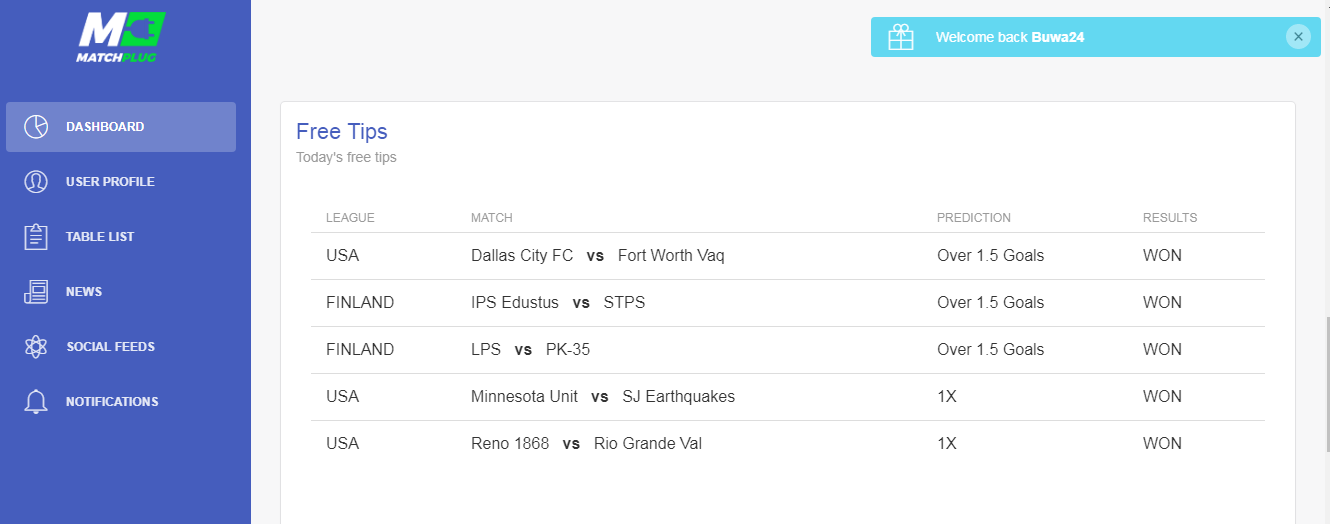Click the News newspaper icon
The image size is (1330, 524).
(36, 292)
